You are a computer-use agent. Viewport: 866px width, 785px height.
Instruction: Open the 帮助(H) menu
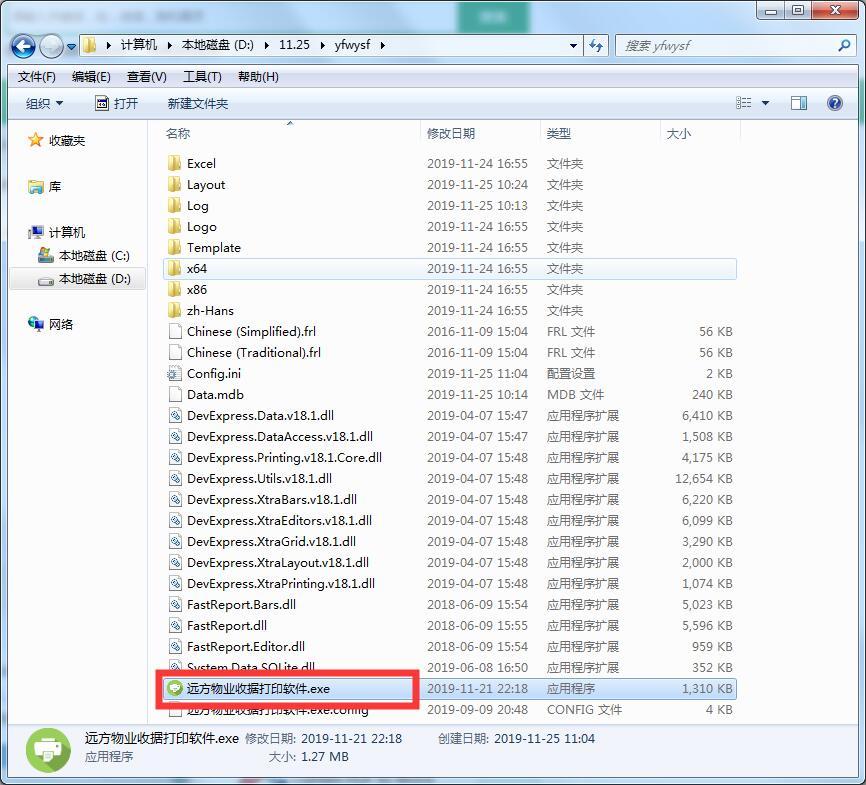pos(258,77)
